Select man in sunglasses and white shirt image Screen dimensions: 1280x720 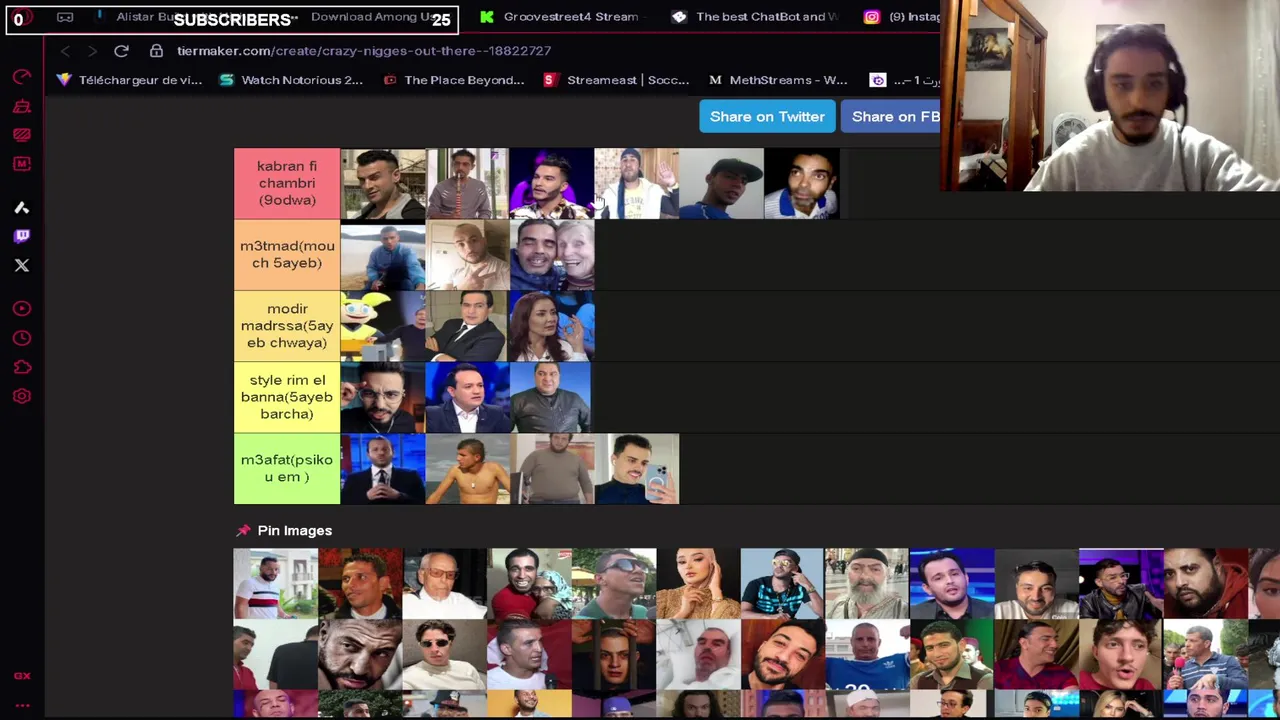pos(445,655)
